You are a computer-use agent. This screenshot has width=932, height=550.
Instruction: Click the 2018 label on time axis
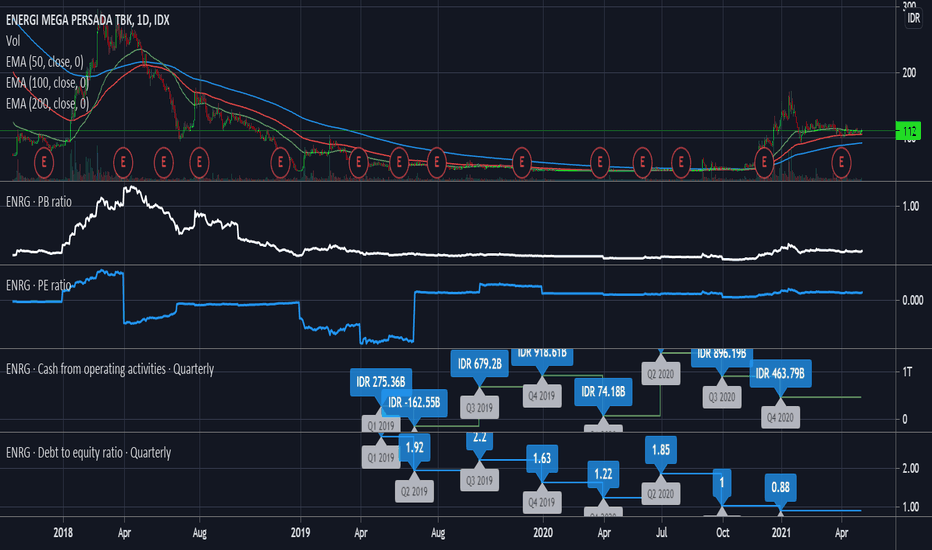click(x=63, y=533)
